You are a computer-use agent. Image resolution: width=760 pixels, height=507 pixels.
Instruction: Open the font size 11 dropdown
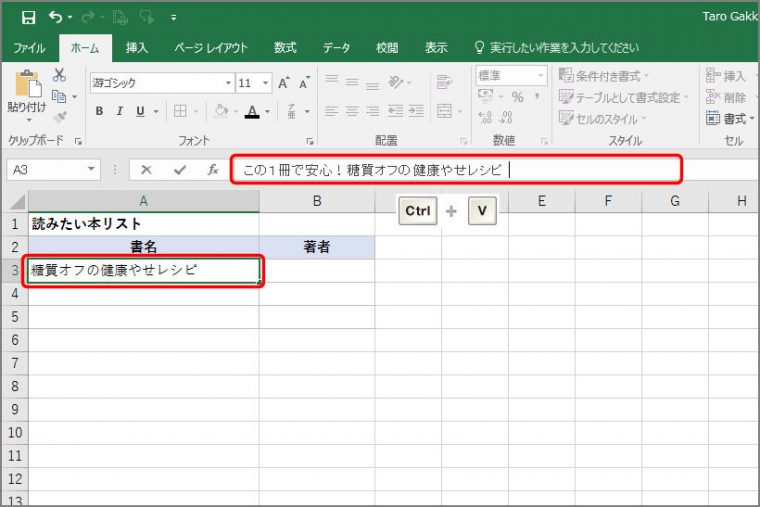(265, 83)
